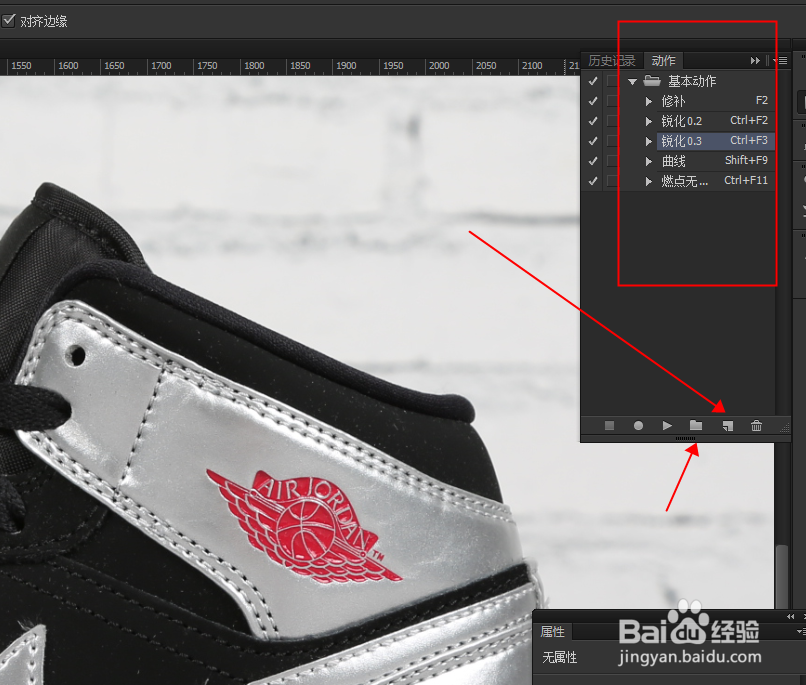Toggle dialog box for 修补 action

click(612, 101)
